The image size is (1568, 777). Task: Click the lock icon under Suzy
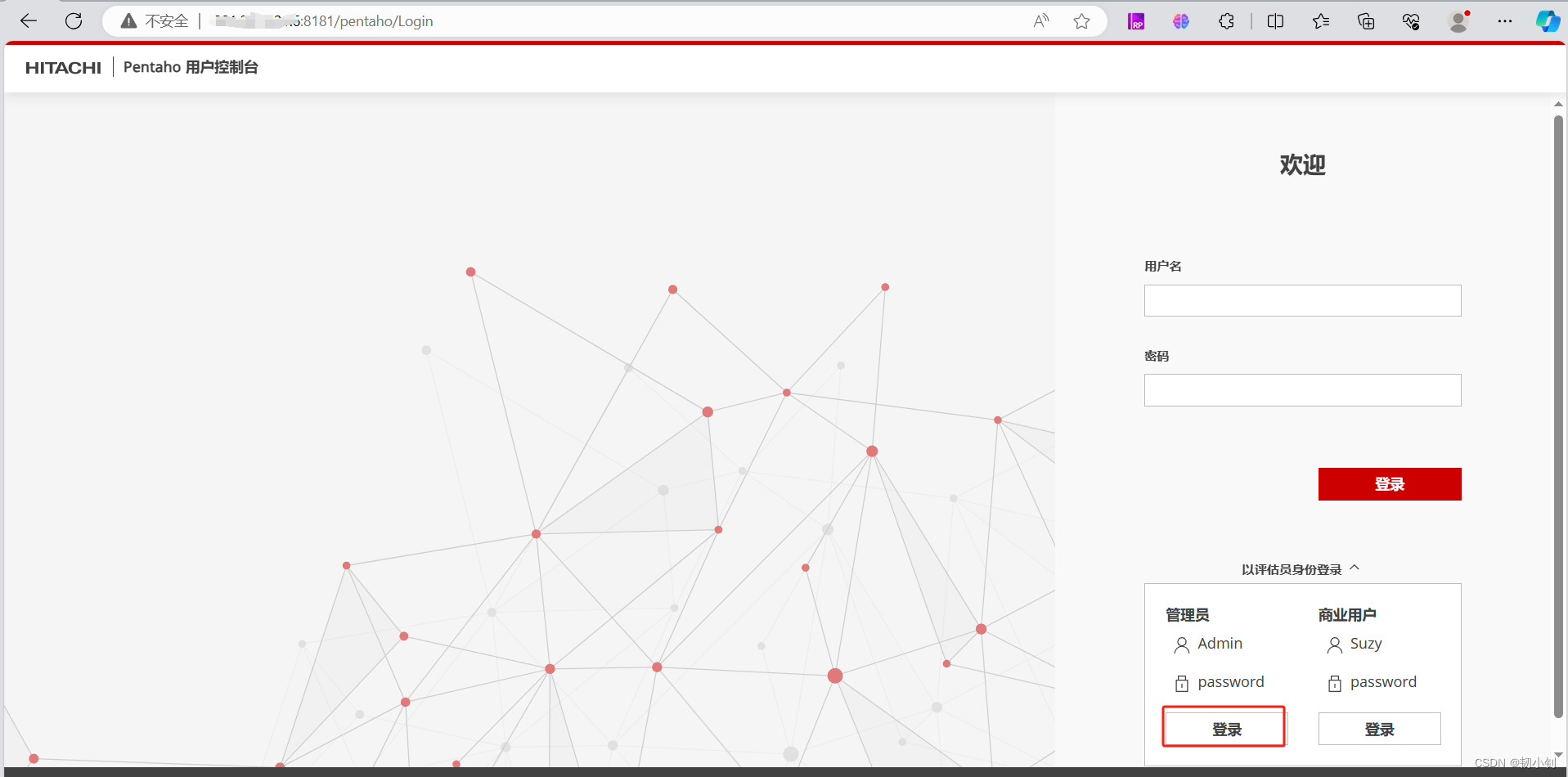click(1335, 683)
